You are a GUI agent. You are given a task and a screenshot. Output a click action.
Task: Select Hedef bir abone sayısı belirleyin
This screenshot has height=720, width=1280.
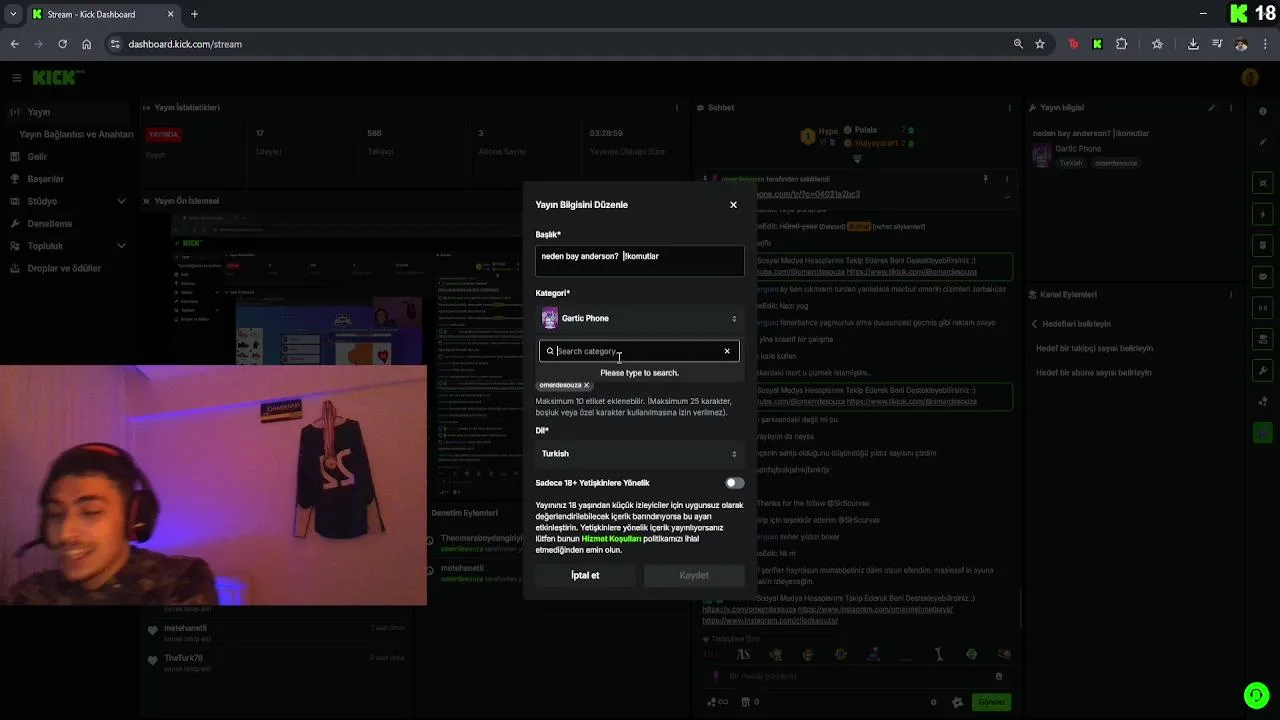(x=1093, y=372)
